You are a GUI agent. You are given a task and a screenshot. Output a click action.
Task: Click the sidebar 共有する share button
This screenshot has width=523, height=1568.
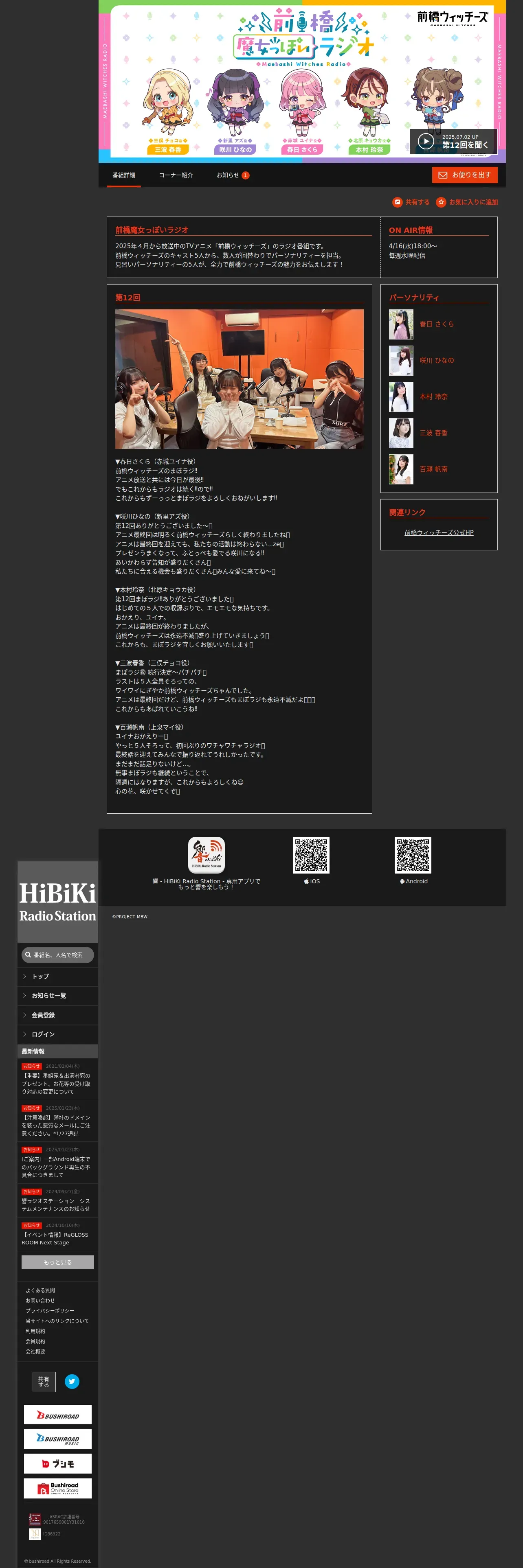pos(44,1382)
